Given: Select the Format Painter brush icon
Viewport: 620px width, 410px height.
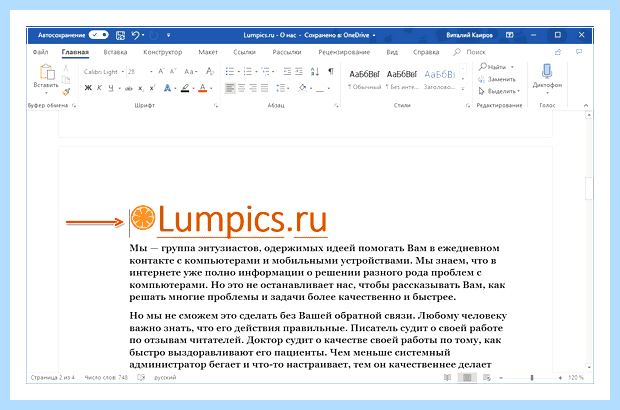Looking at the screenshot, I should 66,92.
